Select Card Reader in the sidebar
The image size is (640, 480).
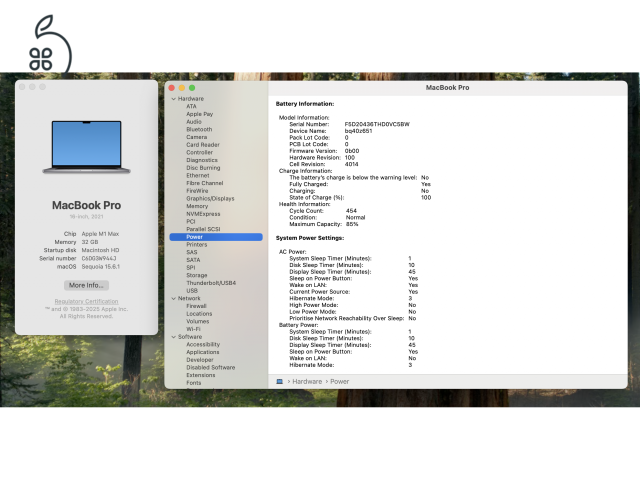pyautogui.click(x=203, y=145)
